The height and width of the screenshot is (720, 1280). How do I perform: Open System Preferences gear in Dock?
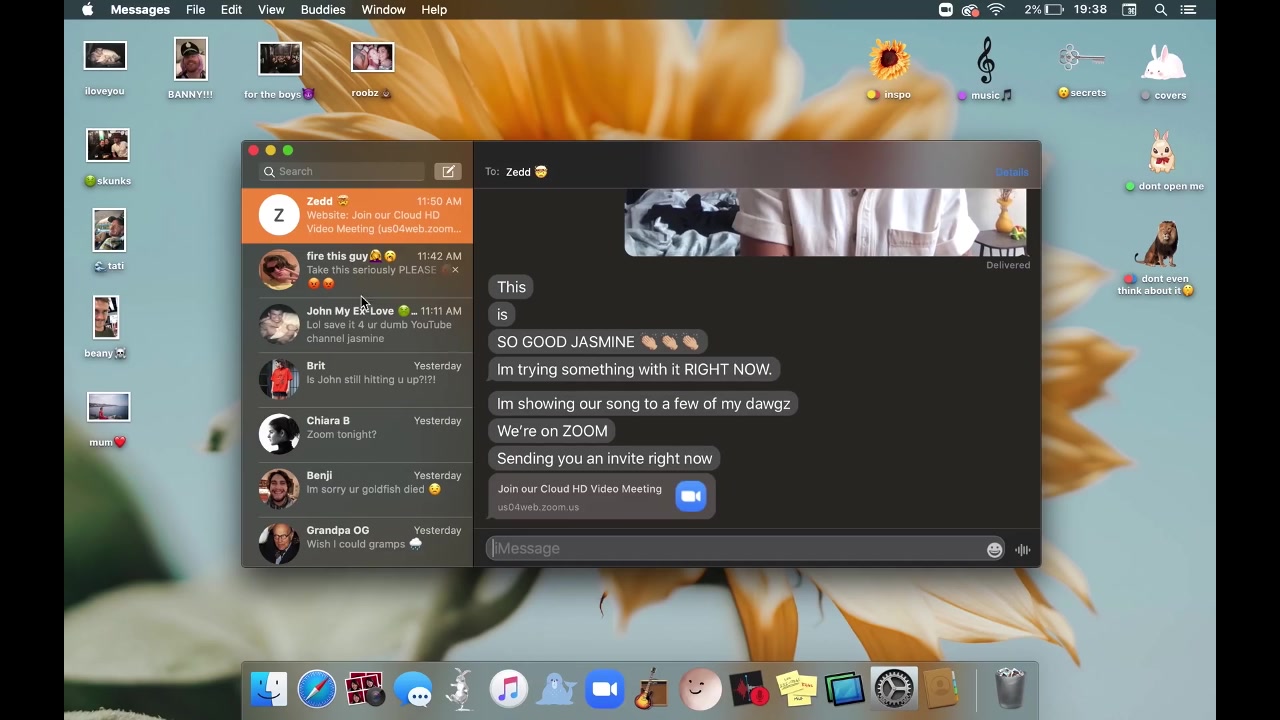point(893,690)
